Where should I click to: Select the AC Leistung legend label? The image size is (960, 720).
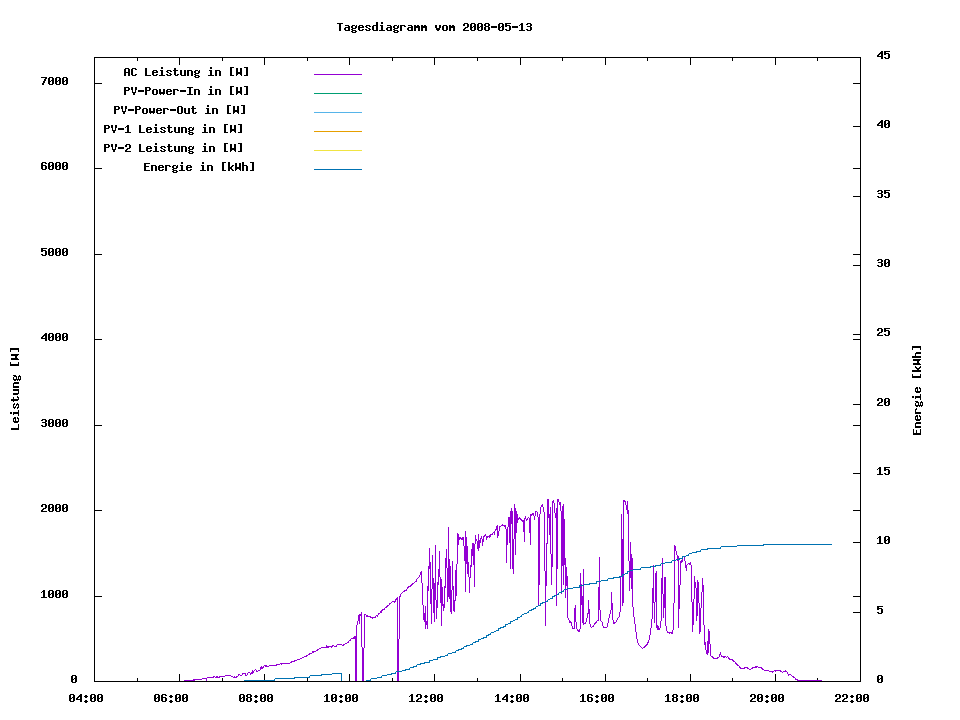click(x=186, y=72)
